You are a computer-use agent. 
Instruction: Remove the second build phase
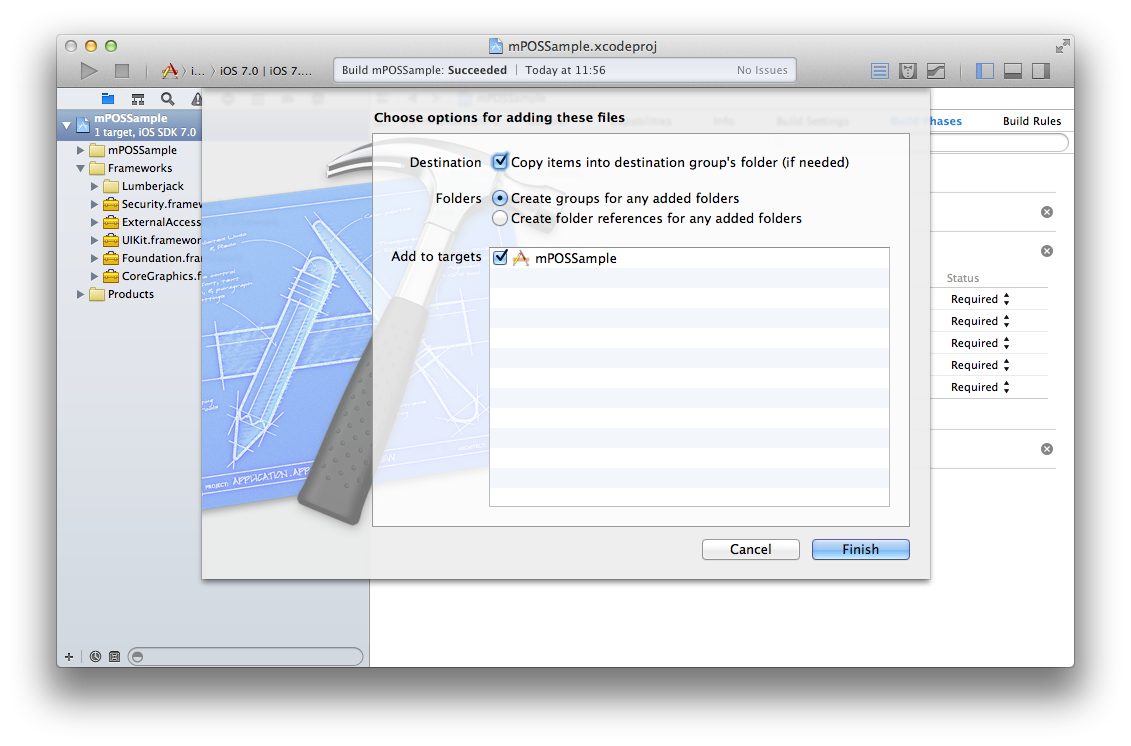(1047, 251)
